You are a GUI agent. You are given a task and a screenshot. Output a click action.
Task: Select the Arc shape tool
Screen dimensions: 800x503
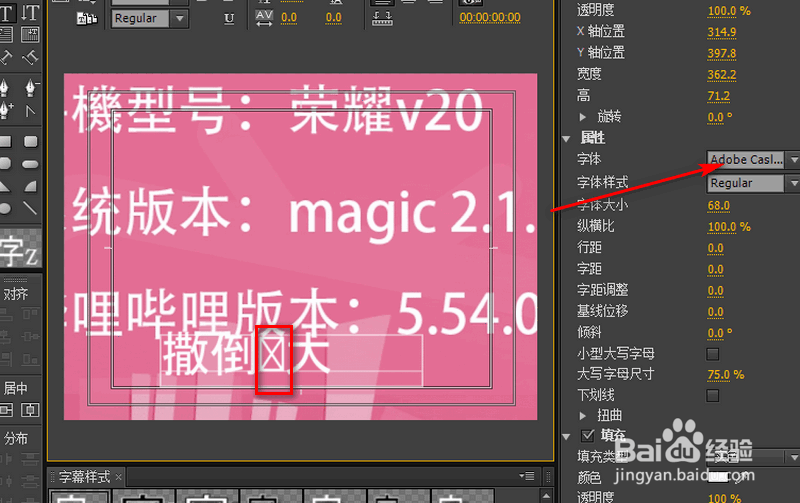pos(31,186)
